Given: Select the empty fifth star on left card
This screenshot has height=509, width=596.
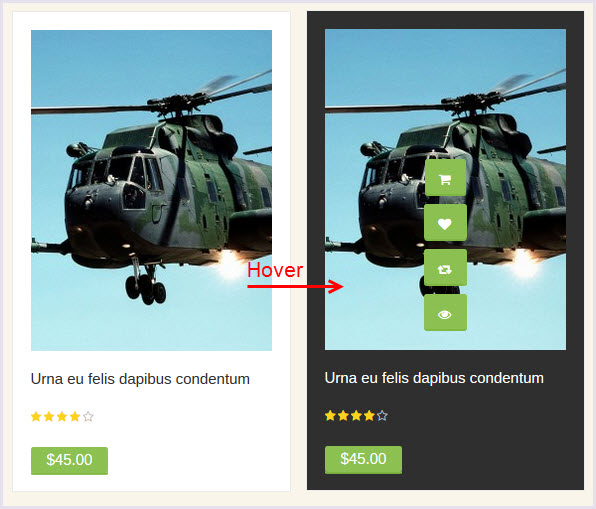Looking at the screenshot, I should 88,417.
